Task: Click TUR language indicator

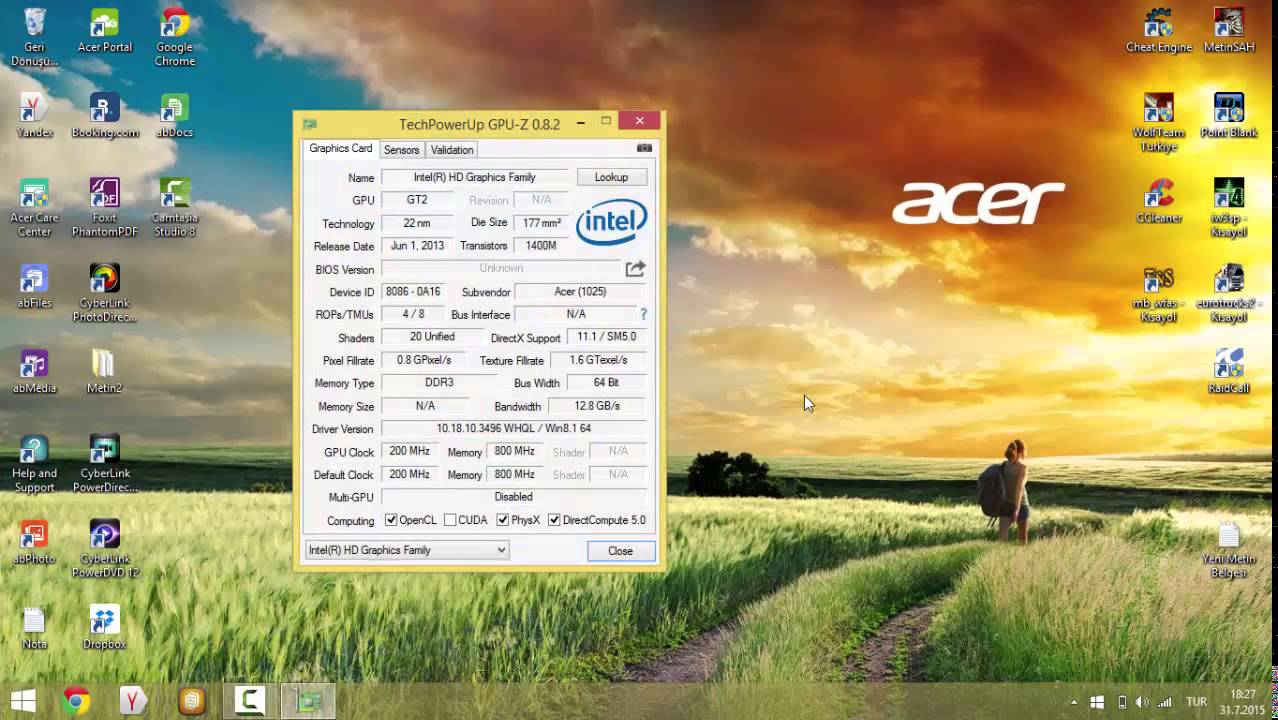Action: pos(1196,702)
